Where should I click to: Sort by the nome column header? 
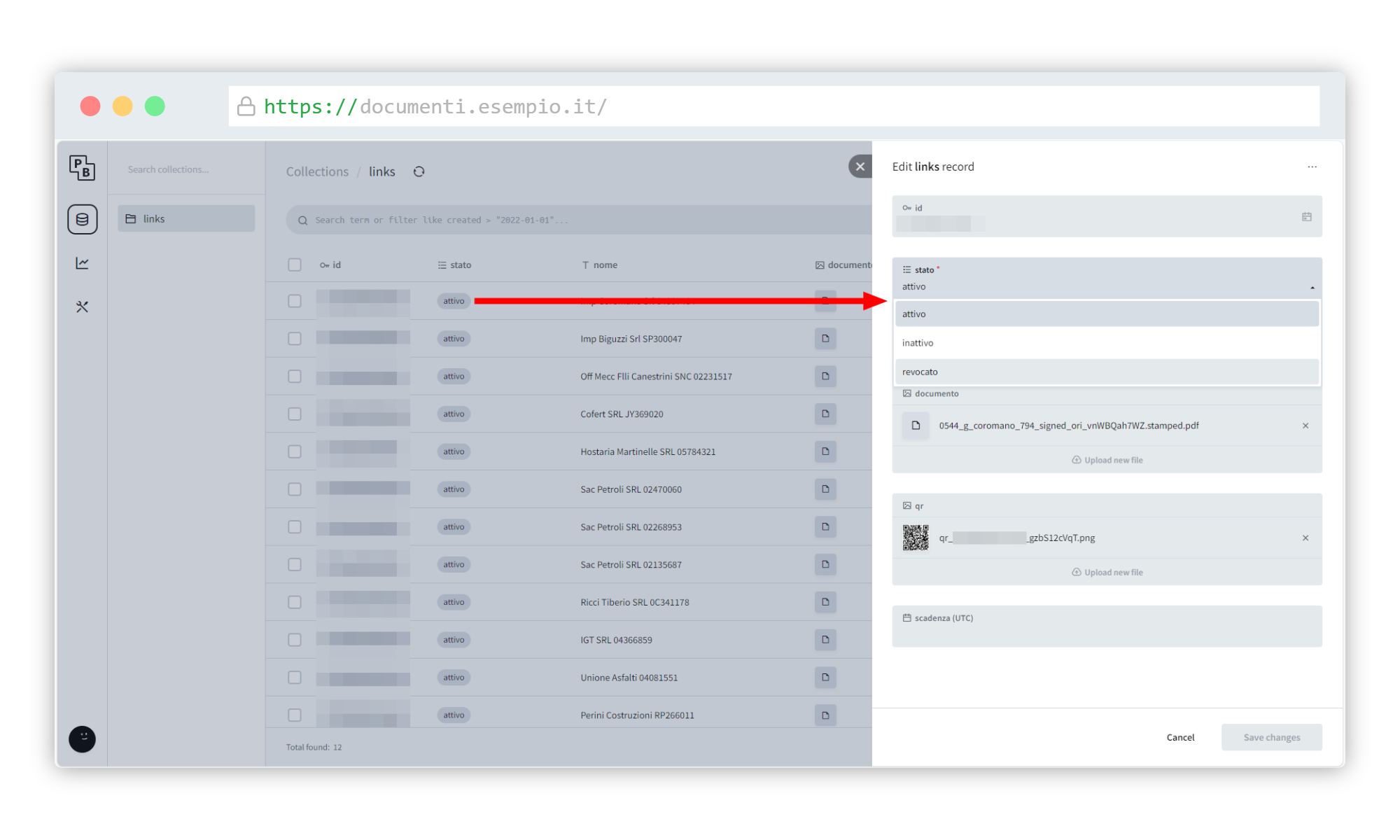(x=600, y=265)
